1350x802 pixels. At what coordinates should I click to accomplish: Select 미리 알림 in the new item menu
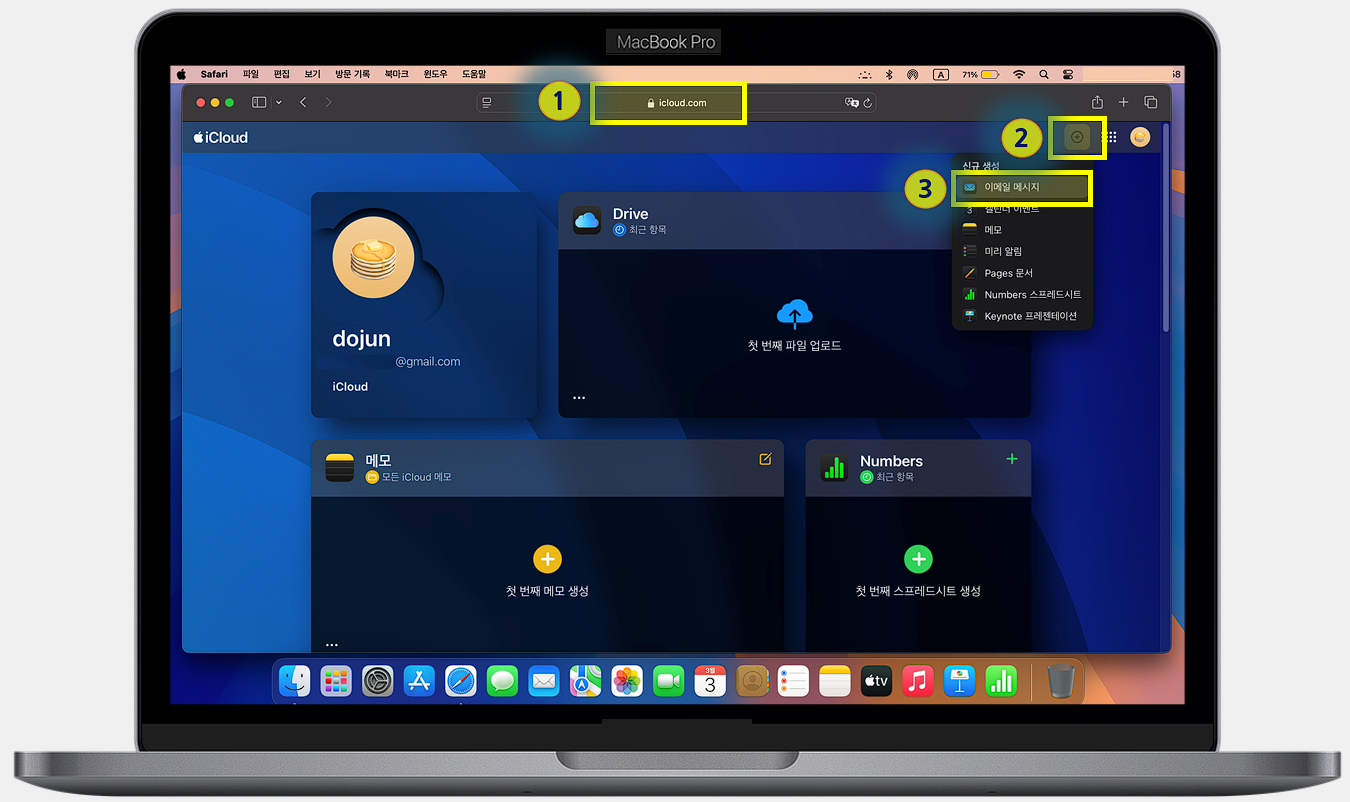point(1022,251)
